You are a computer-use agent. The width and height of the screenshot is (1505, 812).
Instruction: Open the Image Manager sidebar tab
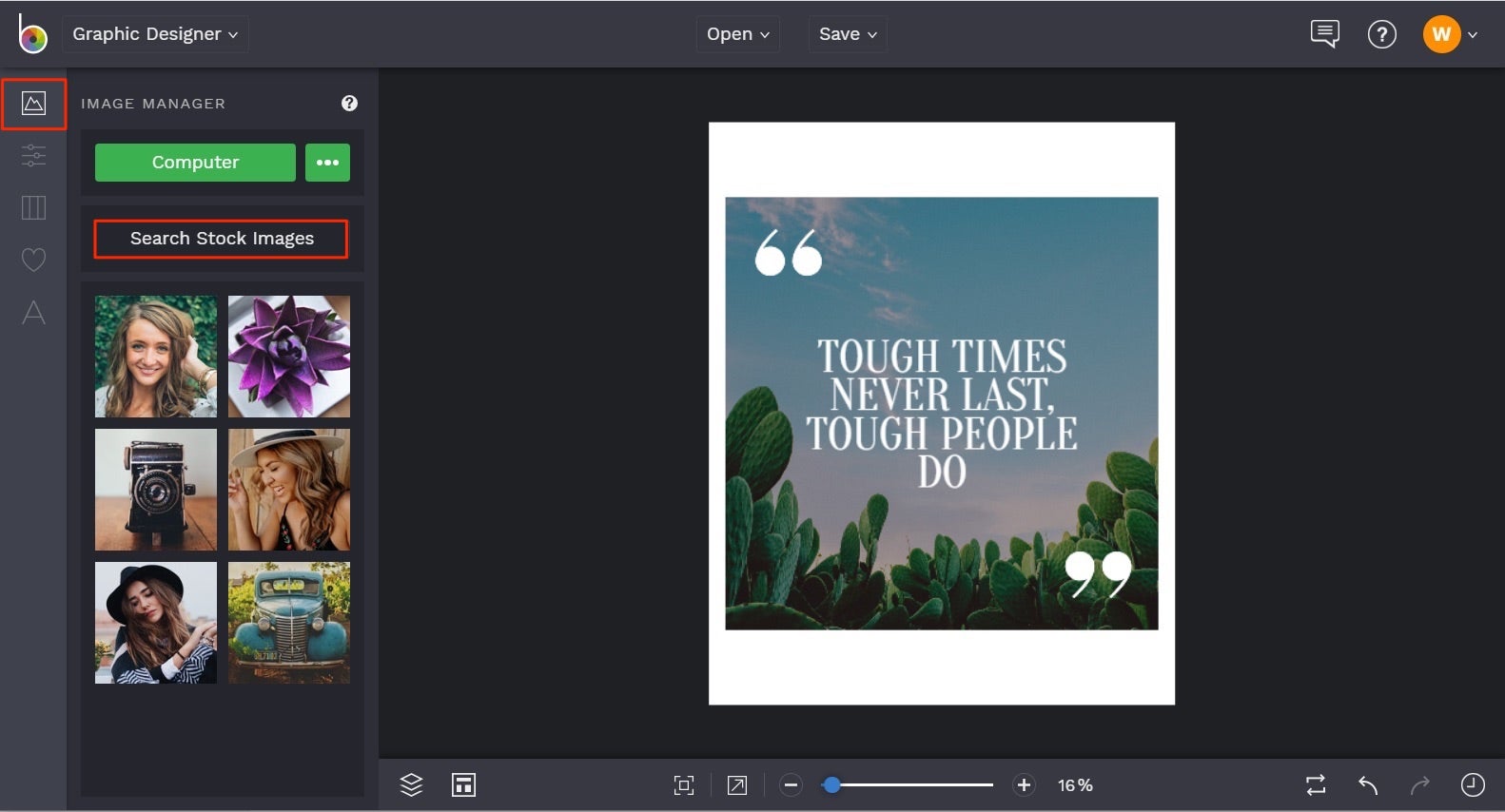click(33, 104)
